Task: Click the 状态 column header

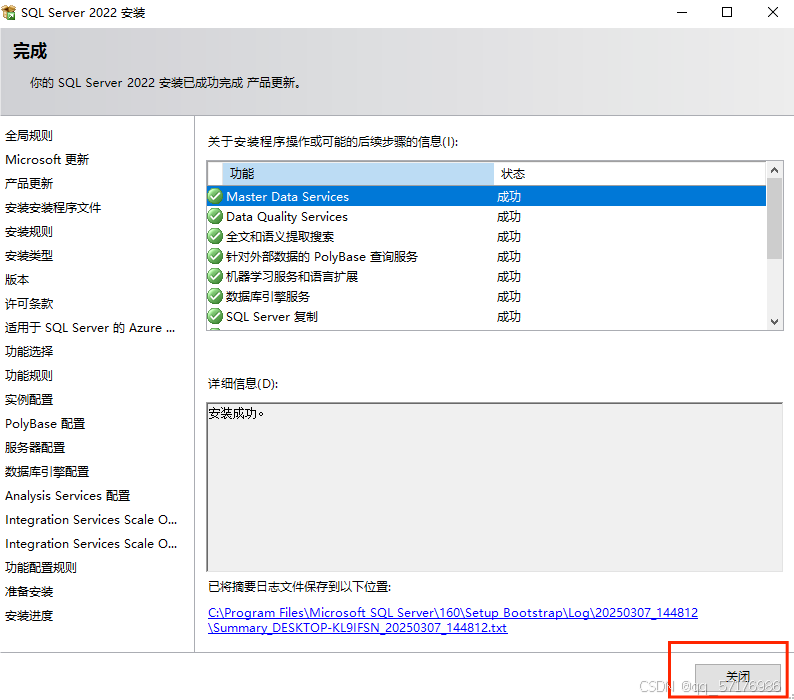Action: [629, 174]
